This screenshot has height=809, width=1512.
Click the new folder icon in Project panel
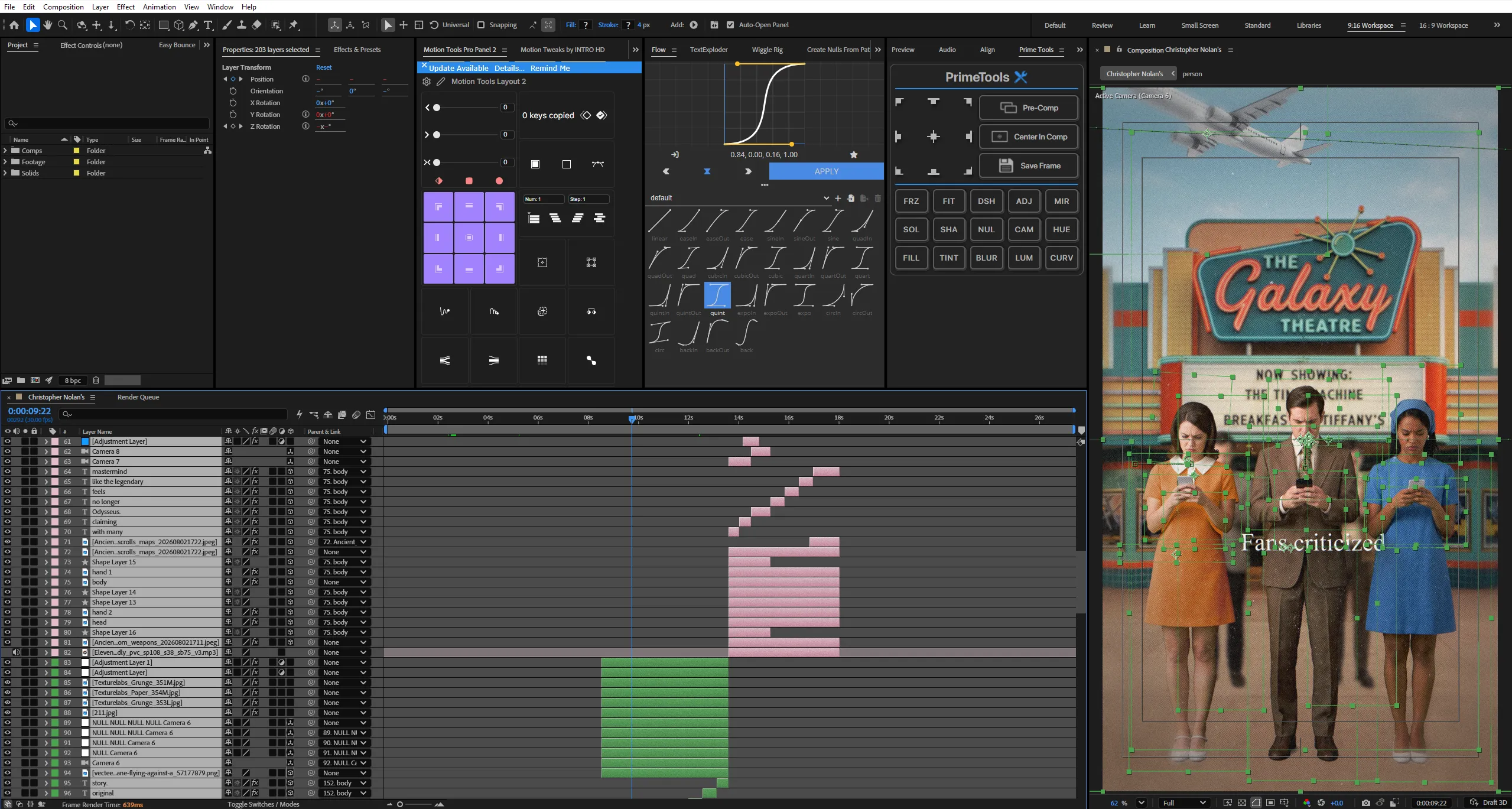[x=21, y=381]
